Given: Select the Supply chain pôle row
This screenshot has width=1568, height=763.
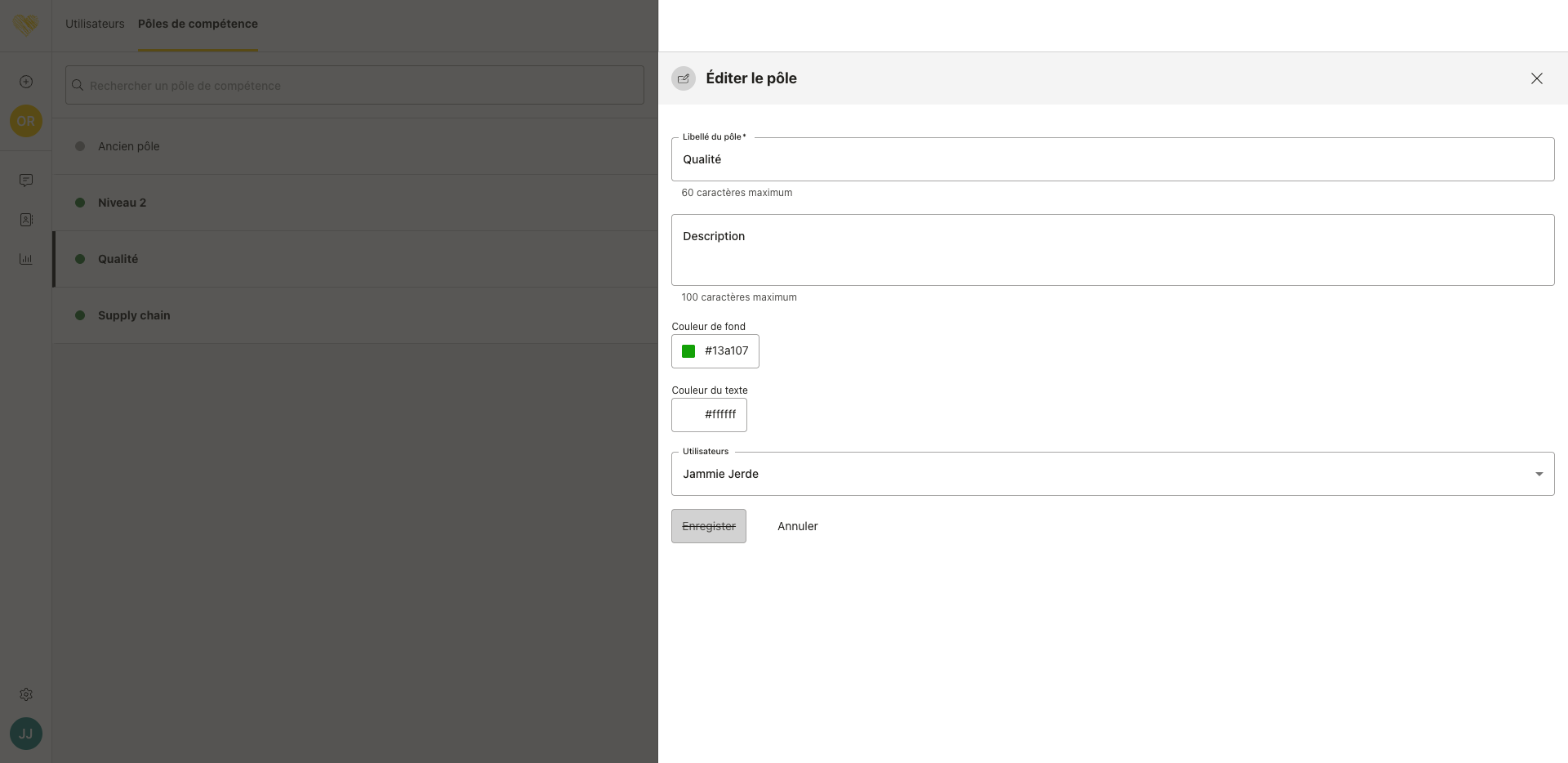Looking at the screenshot, I should click(x=134, y=315).
